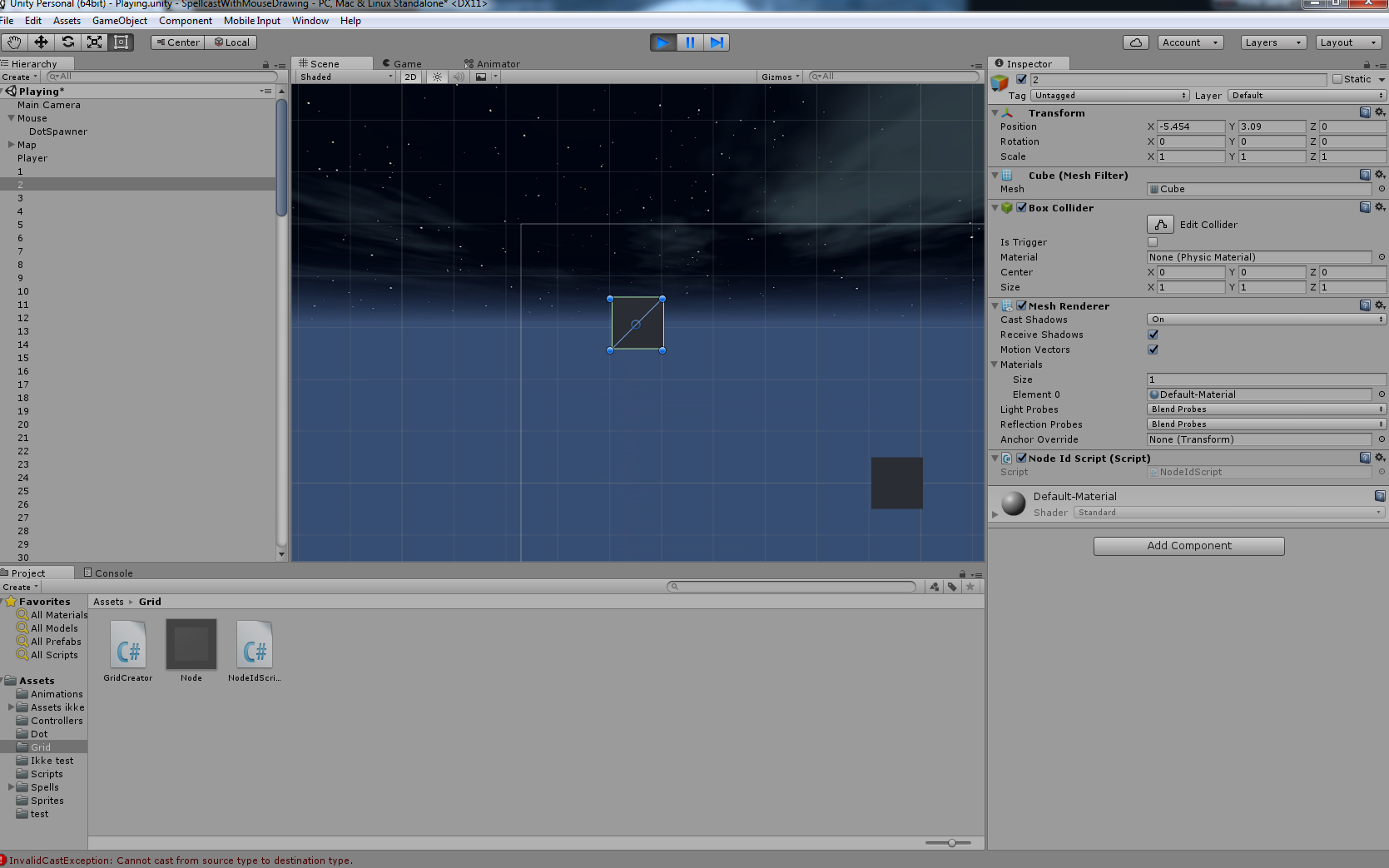Toggle scene audio with the speaker icon

tap(459, 77)
